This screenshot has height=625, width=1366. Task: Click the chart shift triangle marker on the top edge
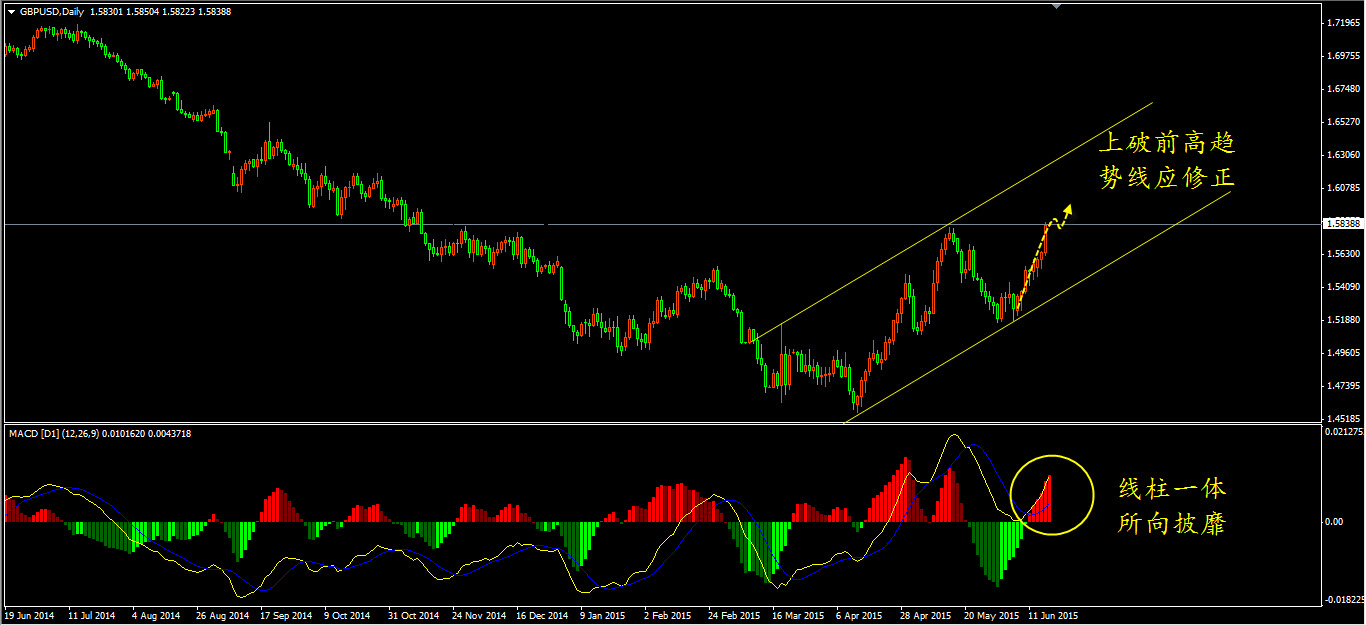tap(1058, 6)
